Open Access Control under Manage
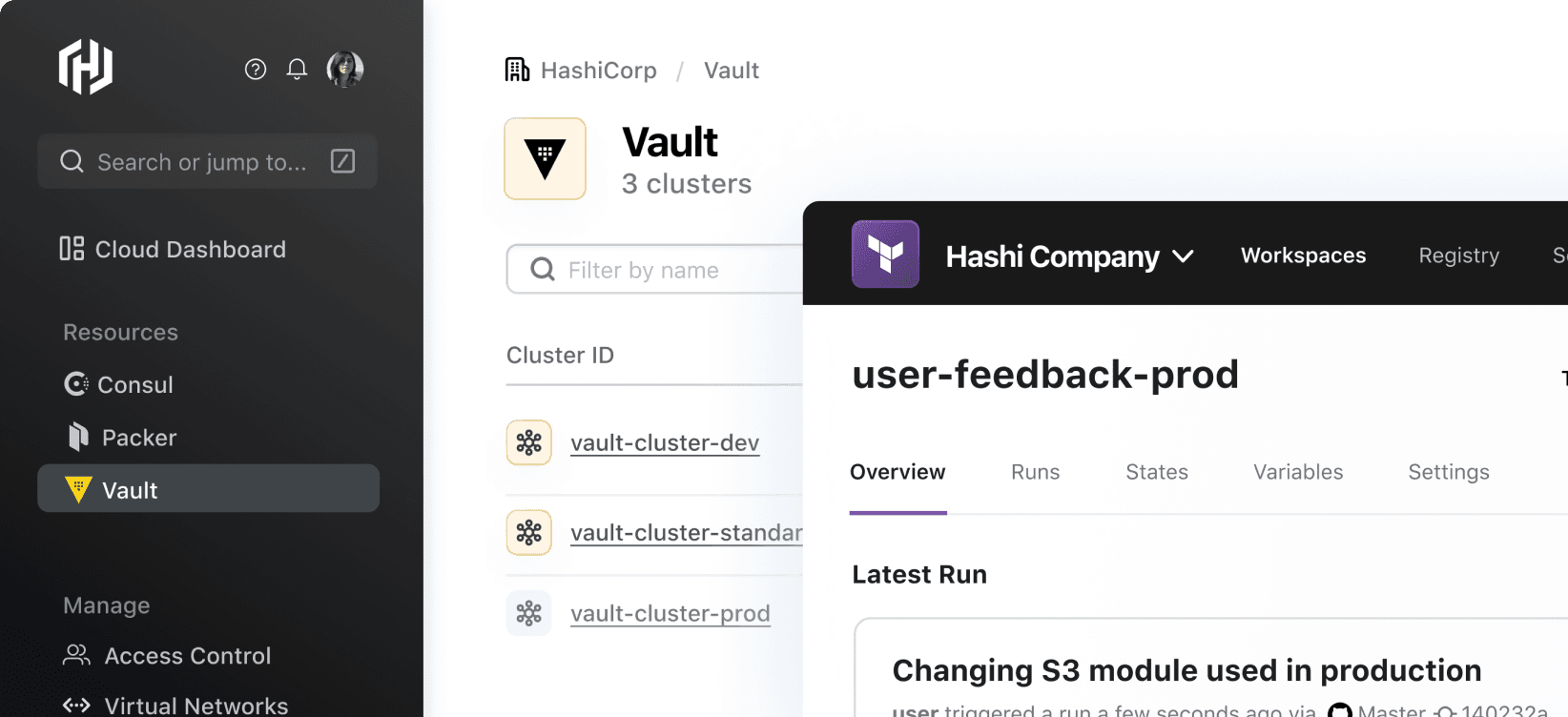This screenshot has height=717, width=1568. click(187, 656)
